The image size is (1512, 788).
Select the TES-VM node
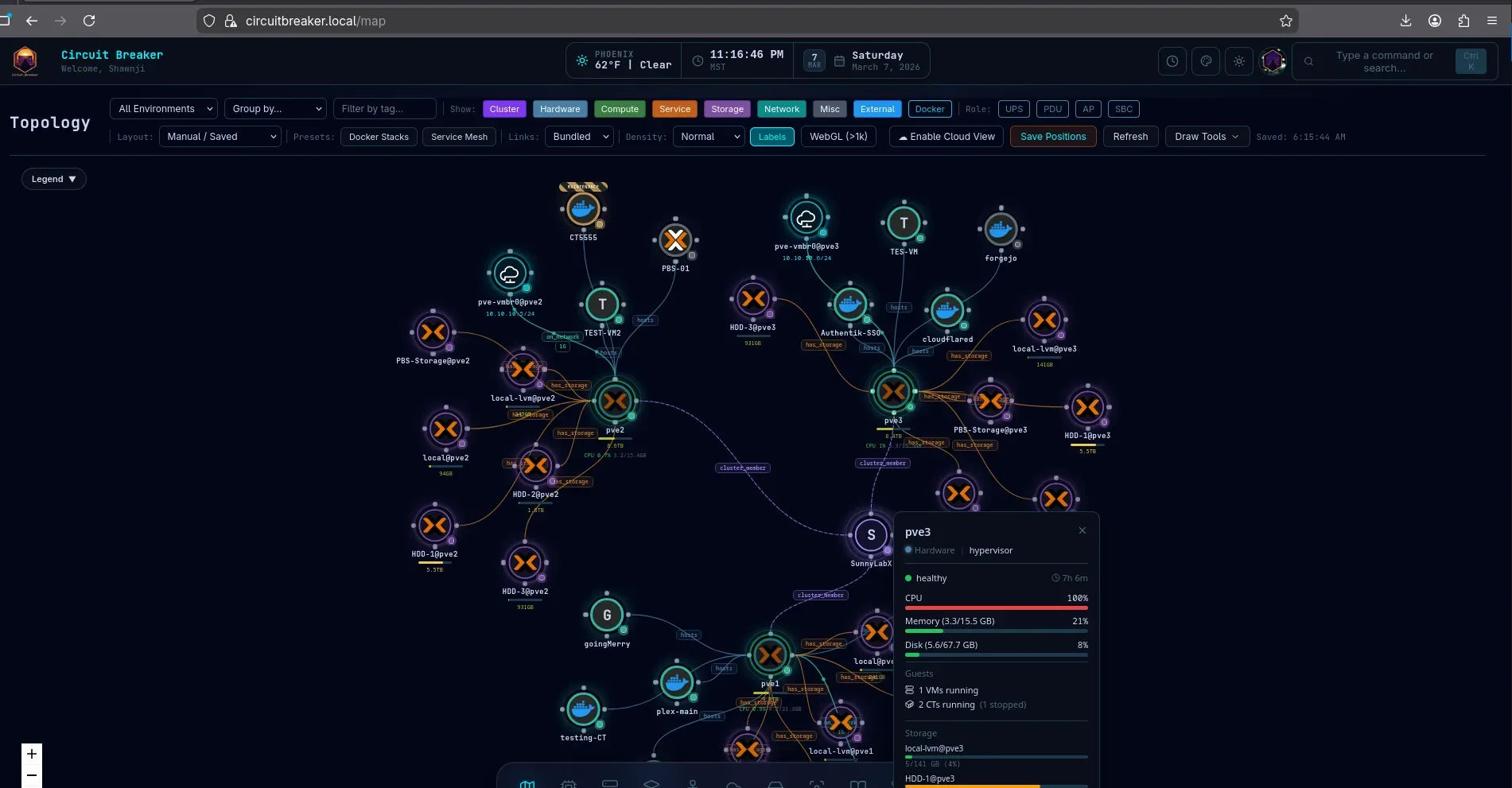(904, 223)
